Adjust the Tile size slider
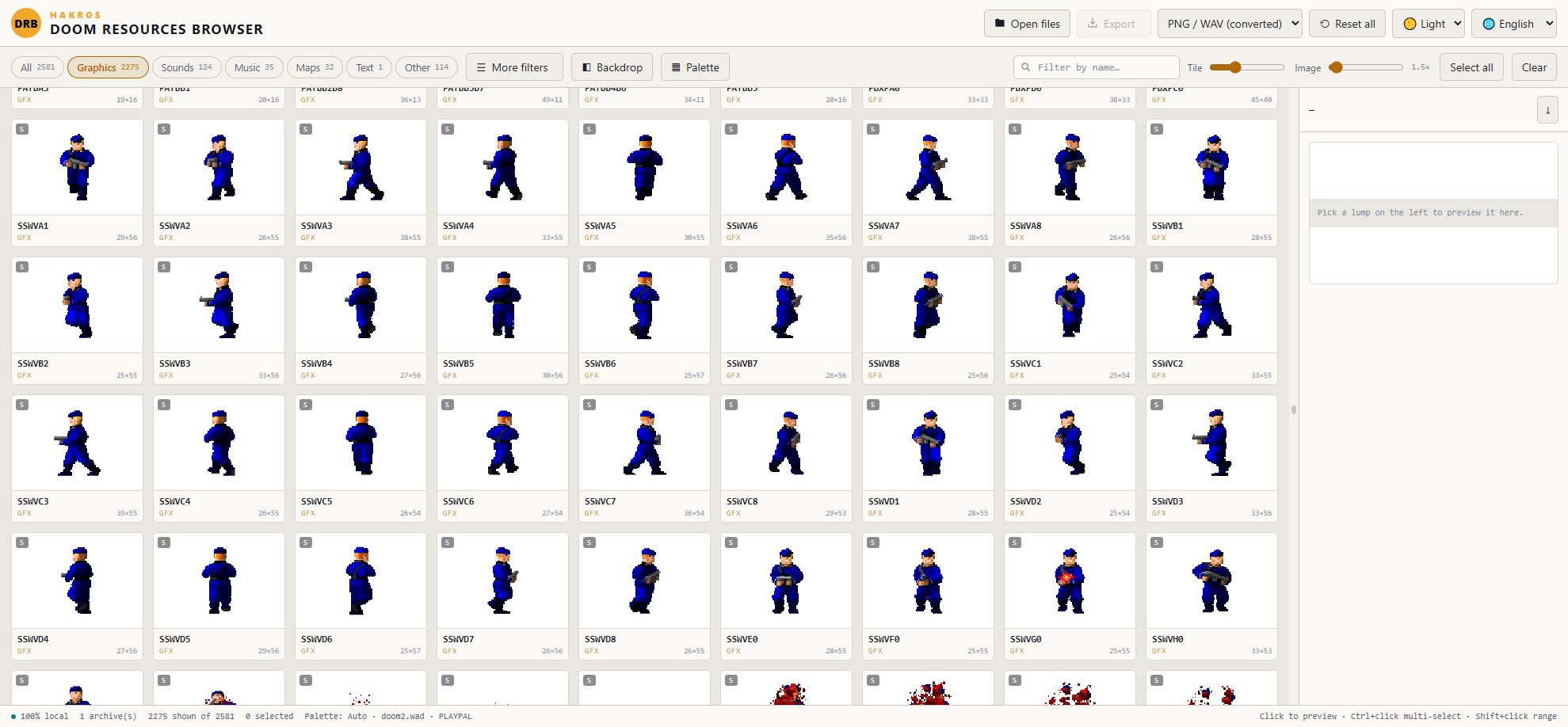This screenshot has height=727, width=1568. pyautogui.click(x=1246, y=67)
